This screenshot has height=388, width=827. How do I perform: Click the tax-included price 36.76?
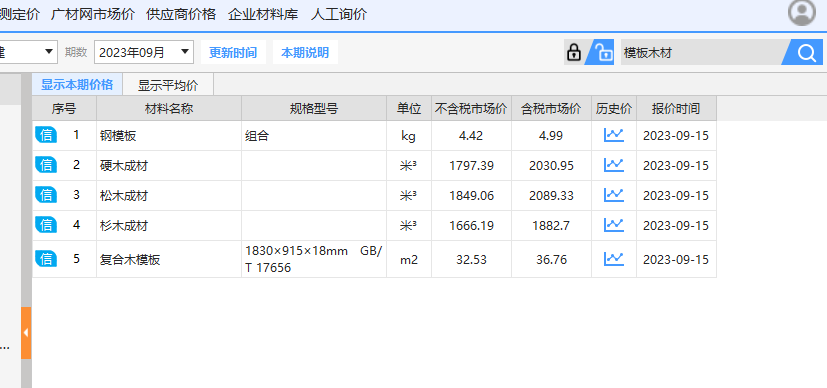pos(551,259)
